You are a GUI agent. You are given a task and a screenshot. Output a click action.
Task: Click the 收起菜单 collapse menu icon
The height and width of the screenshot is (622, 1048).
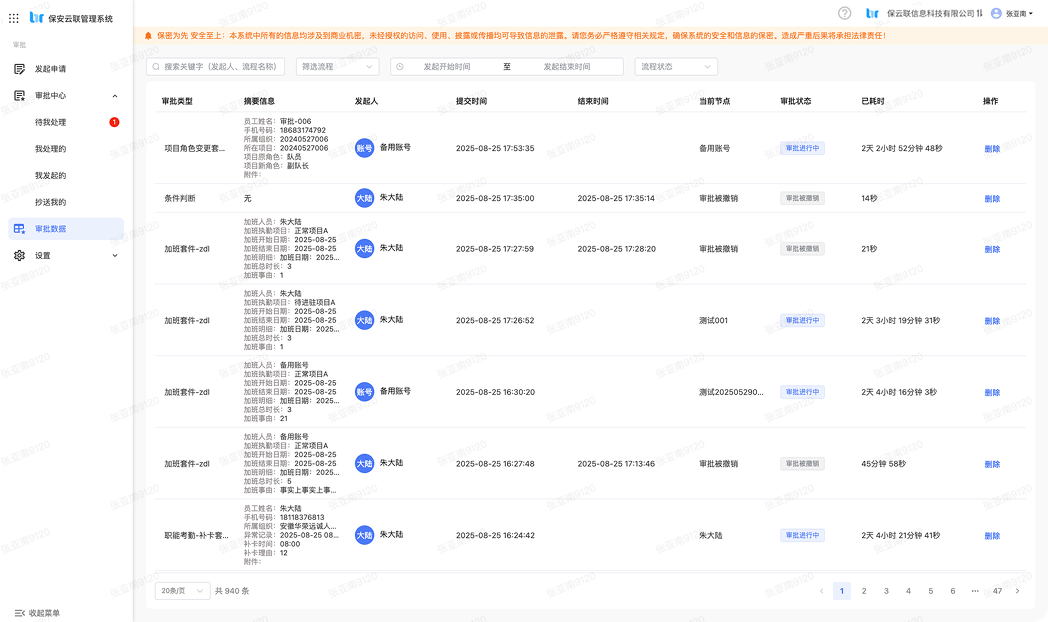point(19,612)
